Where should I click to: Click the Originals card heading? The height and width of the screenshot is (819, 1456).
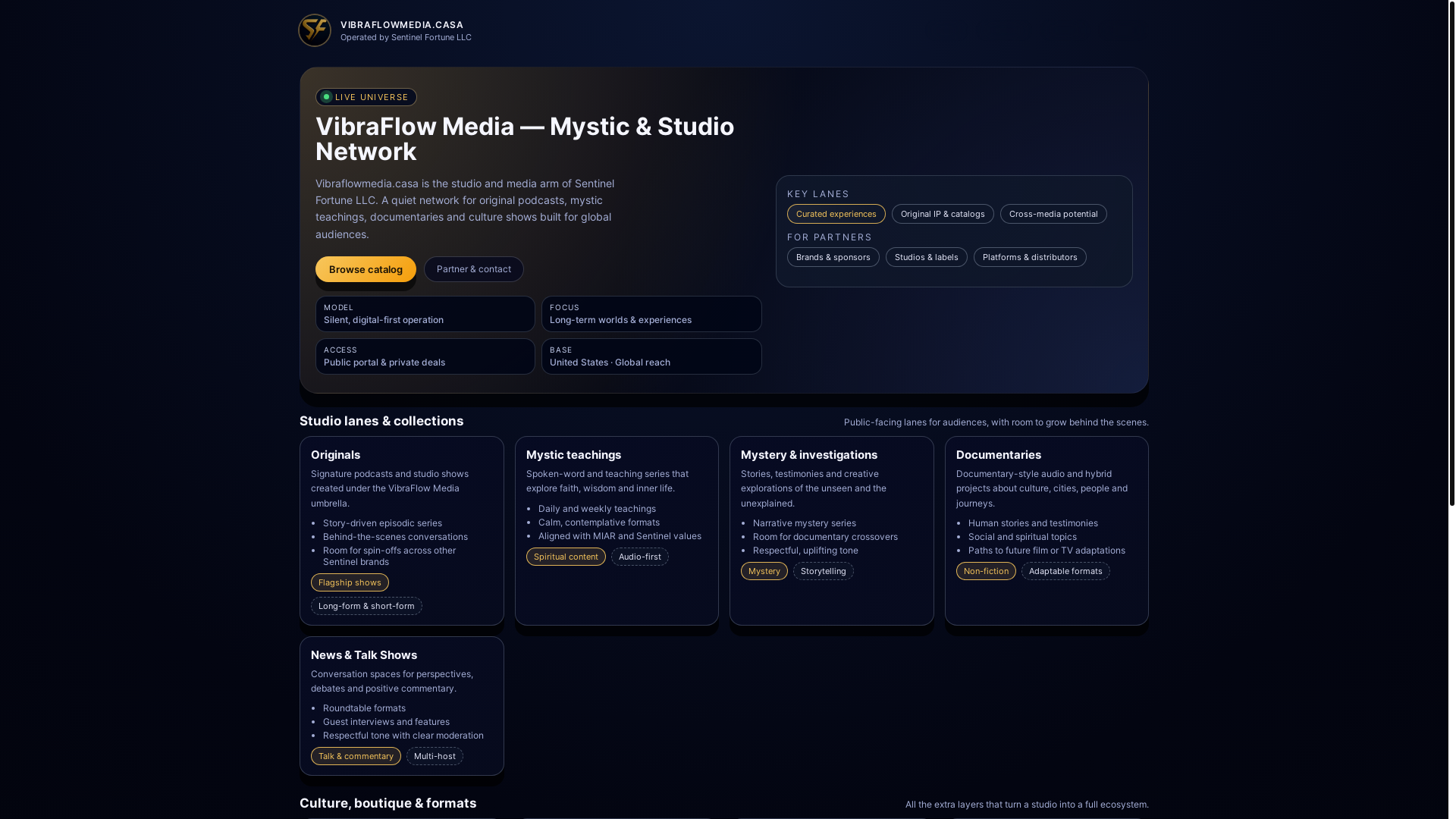coord(336,455)
